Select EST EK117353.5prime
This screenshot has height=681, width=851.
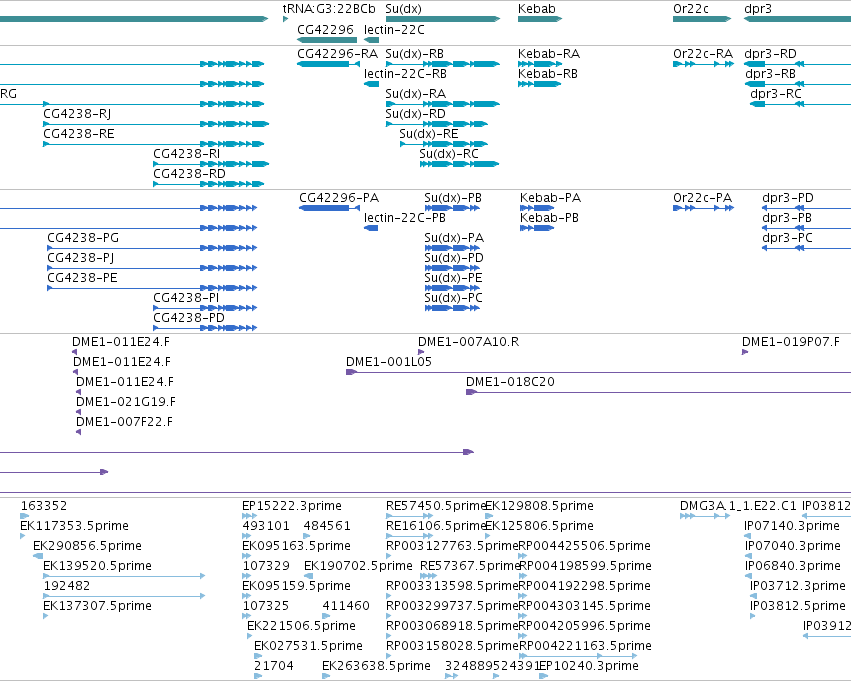23,536
